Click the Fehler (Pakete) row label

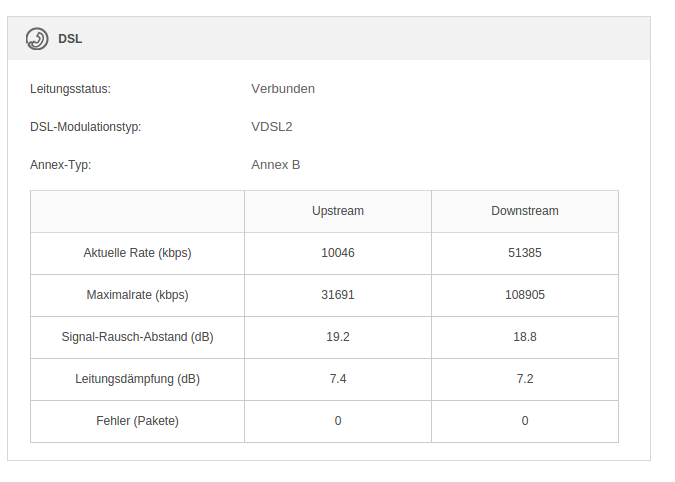(137, 421)
